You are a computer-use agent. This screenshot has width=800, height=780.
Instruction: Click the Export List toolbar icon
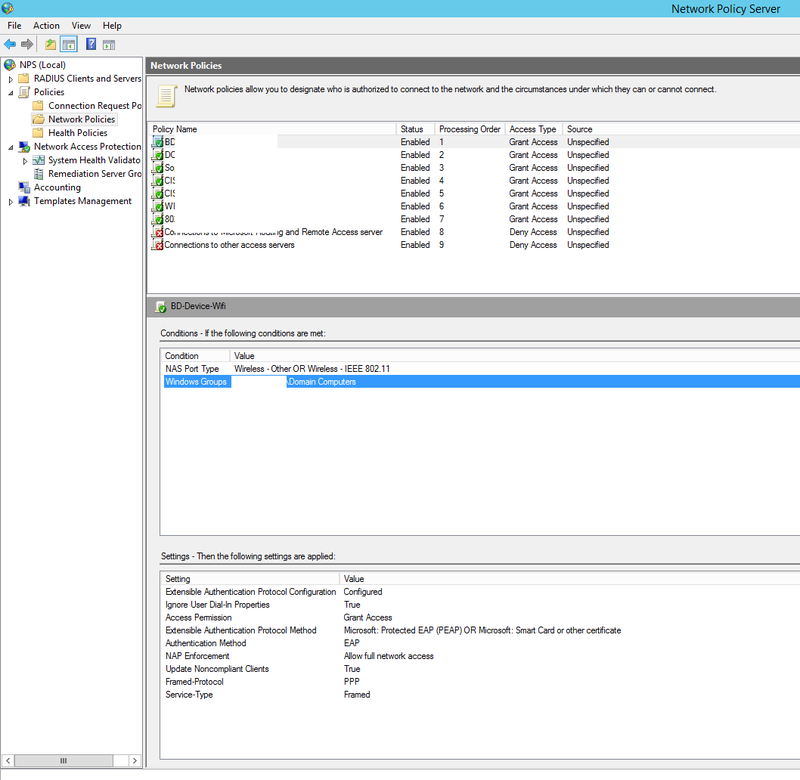point(49,44)
